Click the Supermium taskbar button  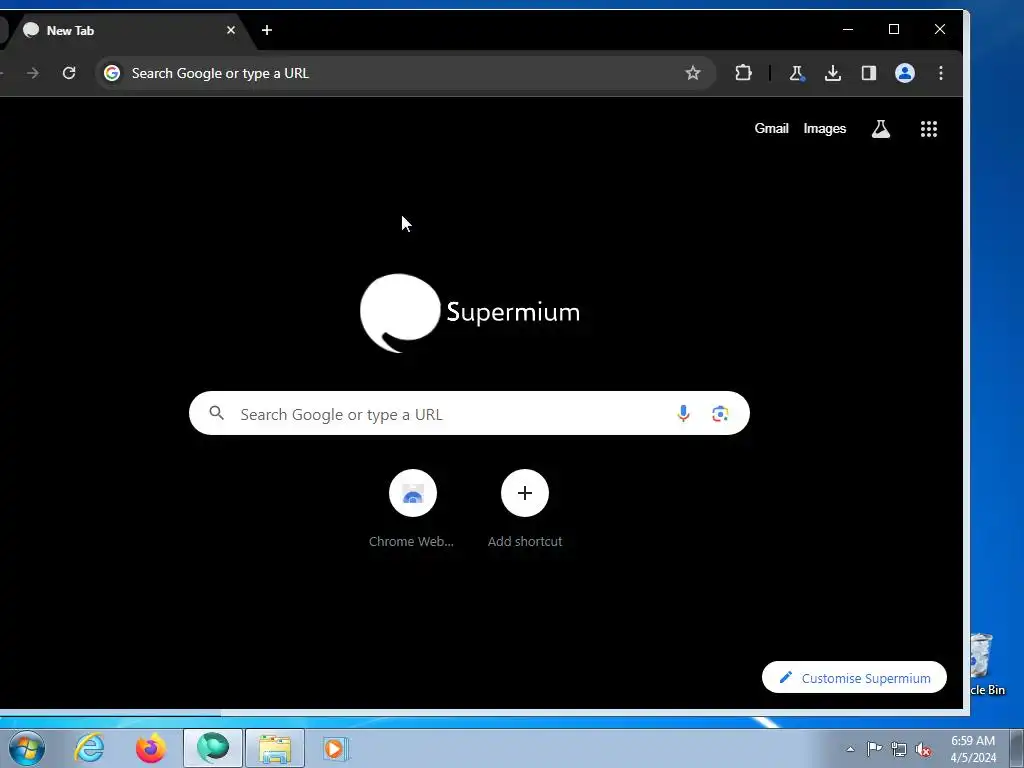pos(213,748)
